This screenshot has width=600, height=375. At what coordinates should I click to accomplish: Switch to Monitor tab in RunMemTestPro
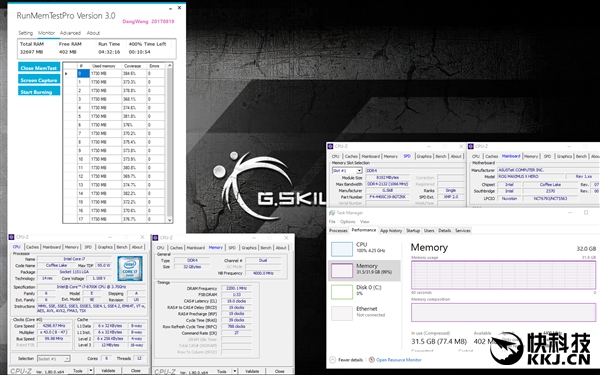pos(46,33)
